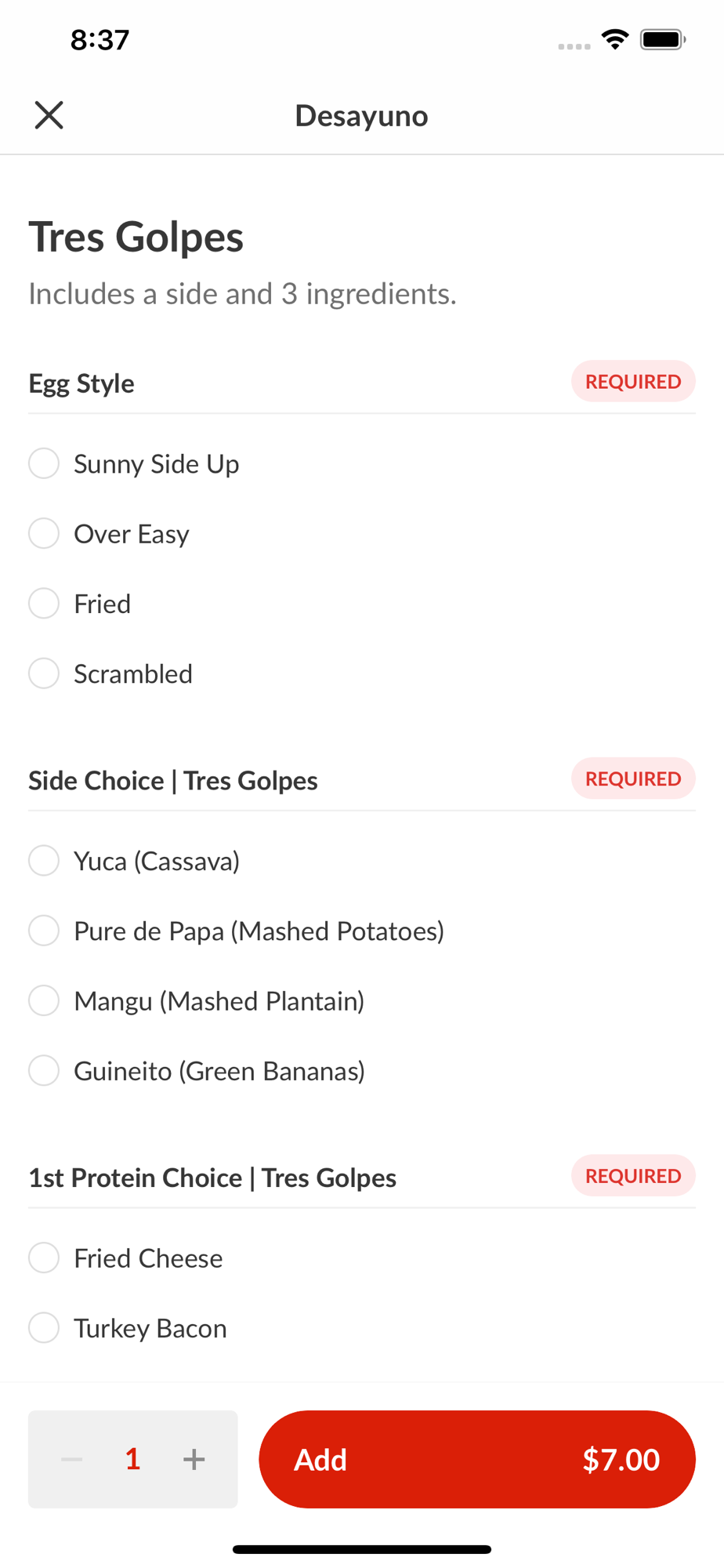This screenshot has width=724, height=1568.
Task: Tap the Egg Style REQUIRED badge
Action: (633, 382)
